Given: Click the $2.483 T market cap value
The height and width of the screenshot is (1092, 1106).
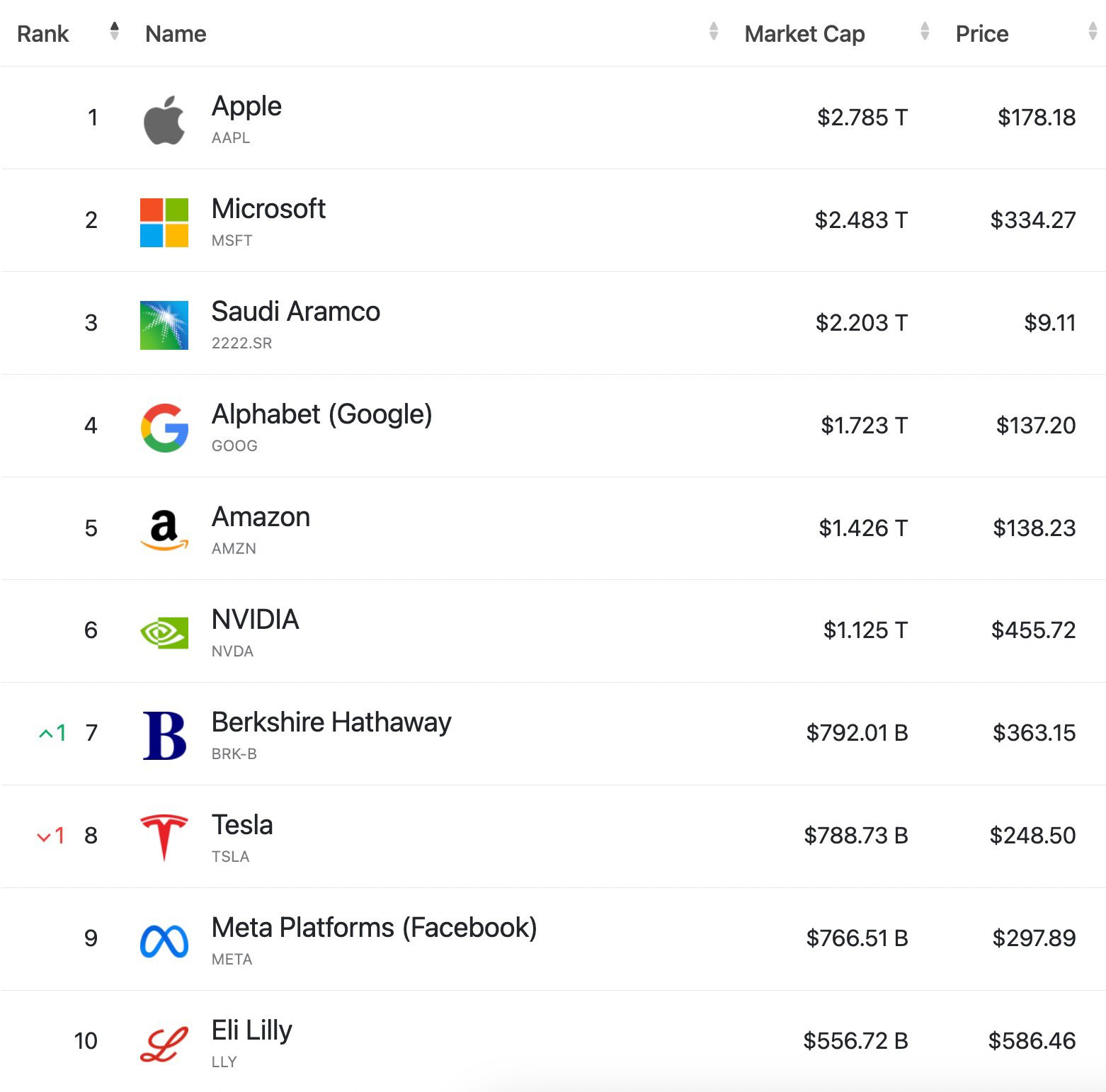Looking at the screenshot, I should point(861,220).
